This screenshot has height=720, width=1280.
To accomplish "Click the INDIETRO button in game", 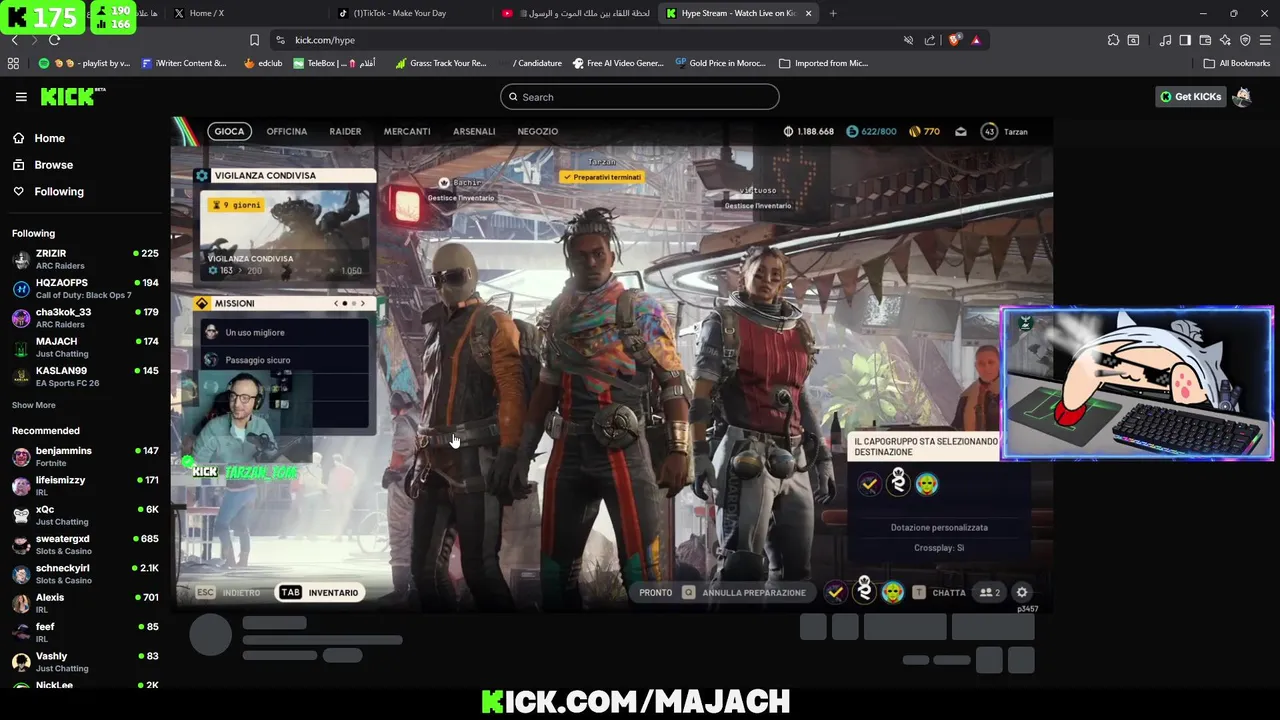I will pyautogui.click(x=229, y=592).
